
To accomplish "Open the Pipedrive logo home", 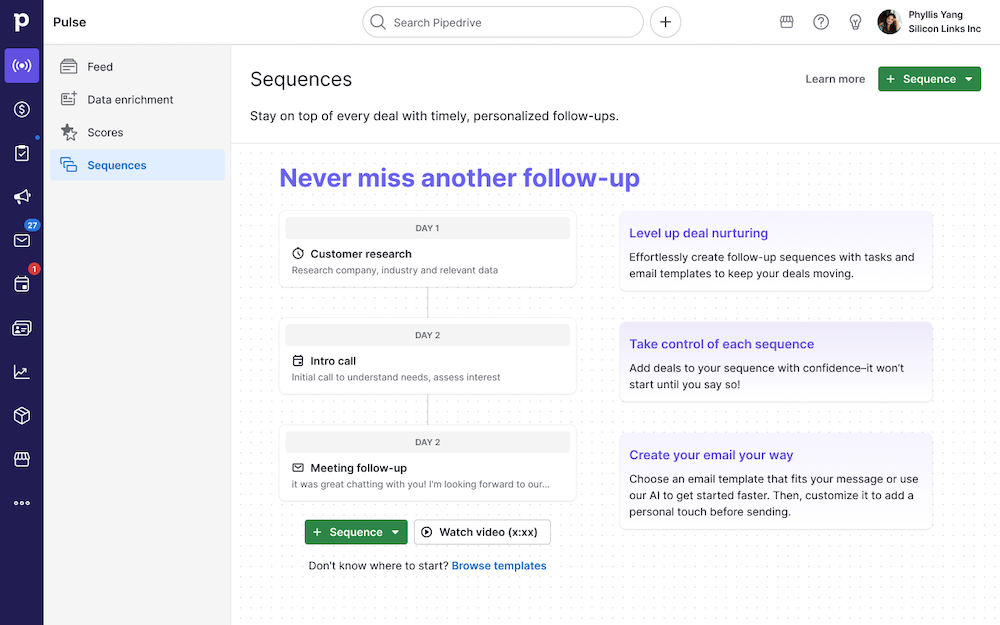I will coord(22,22).
